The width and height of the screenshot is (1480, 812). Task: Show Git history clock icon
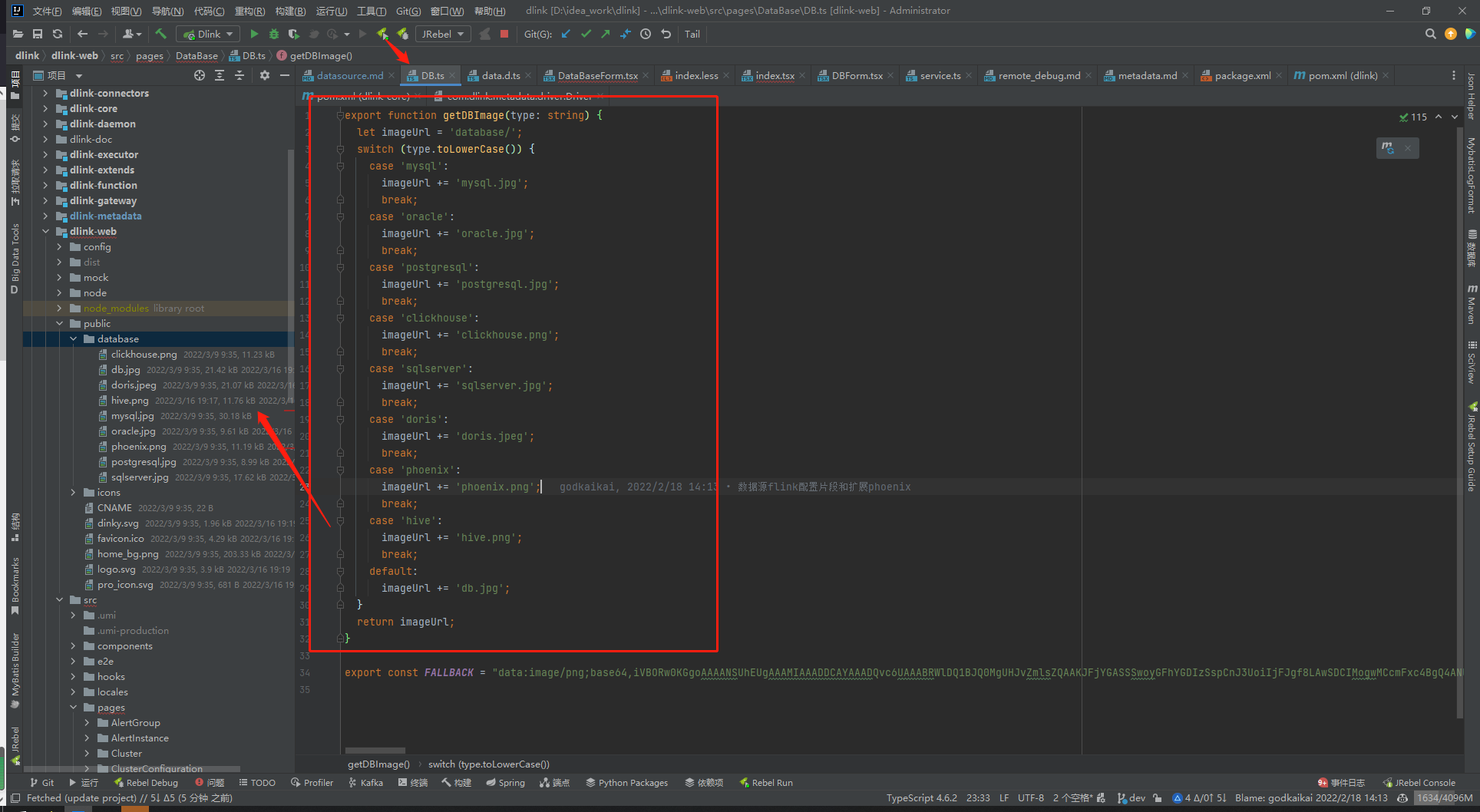coord(646,34)
